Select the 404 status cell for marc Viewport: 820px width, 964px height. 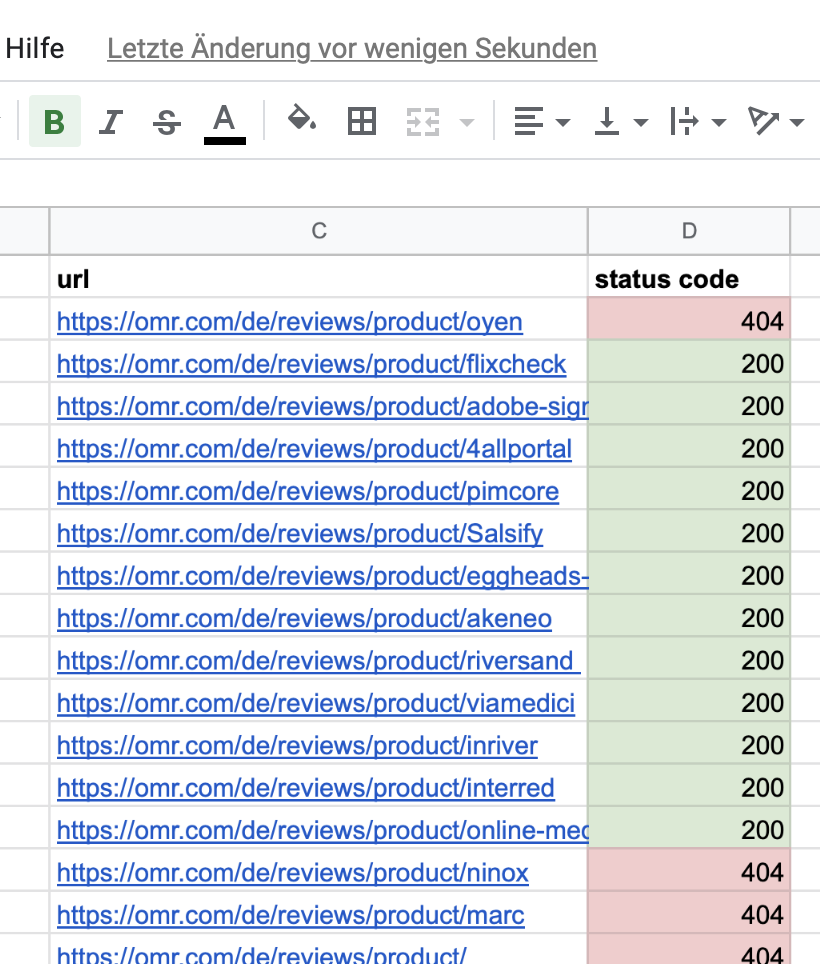(689, 912)
